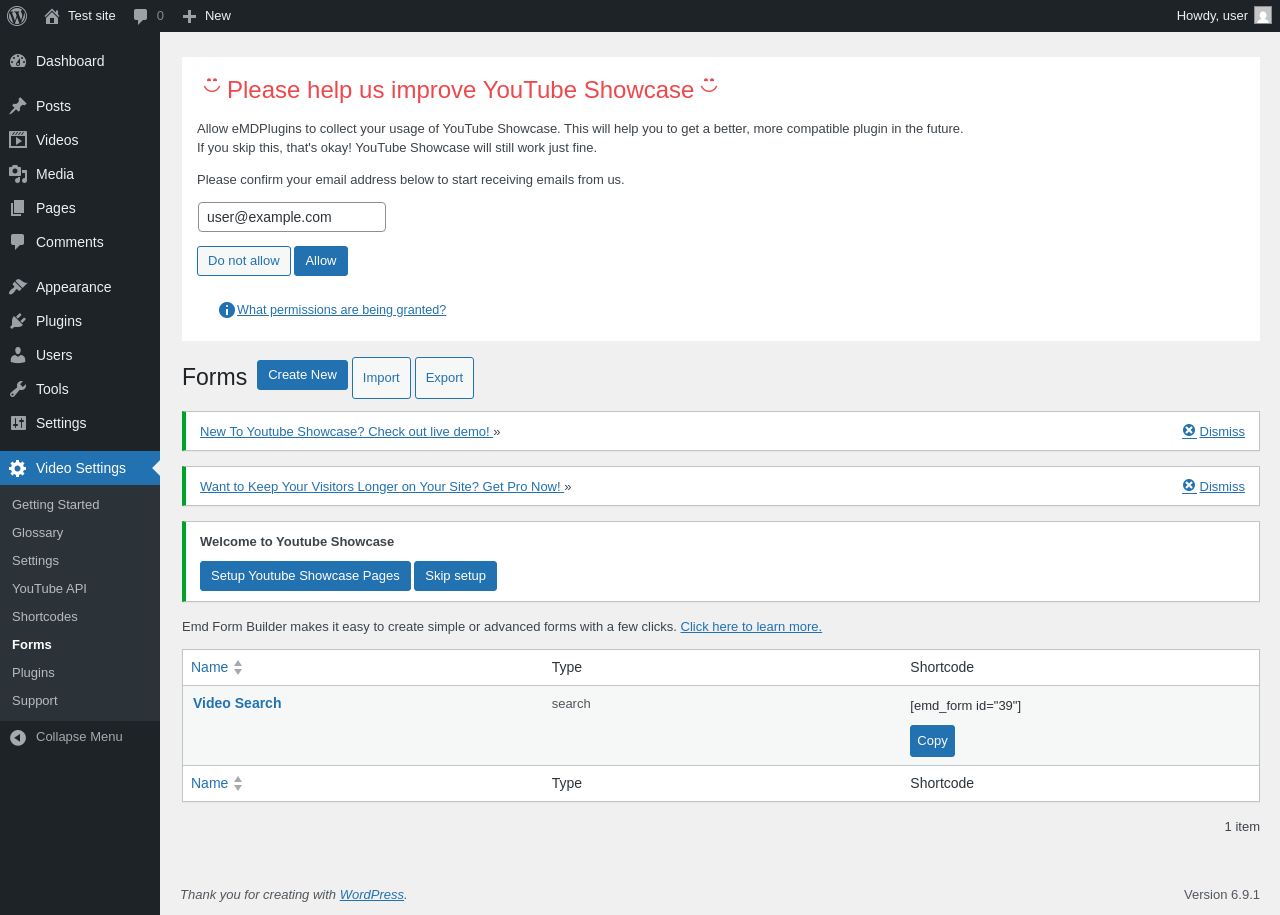Click the Appearance paintbrush icon
The height and width of the screenshot is (915, 1280).
[x=18, y=287]
